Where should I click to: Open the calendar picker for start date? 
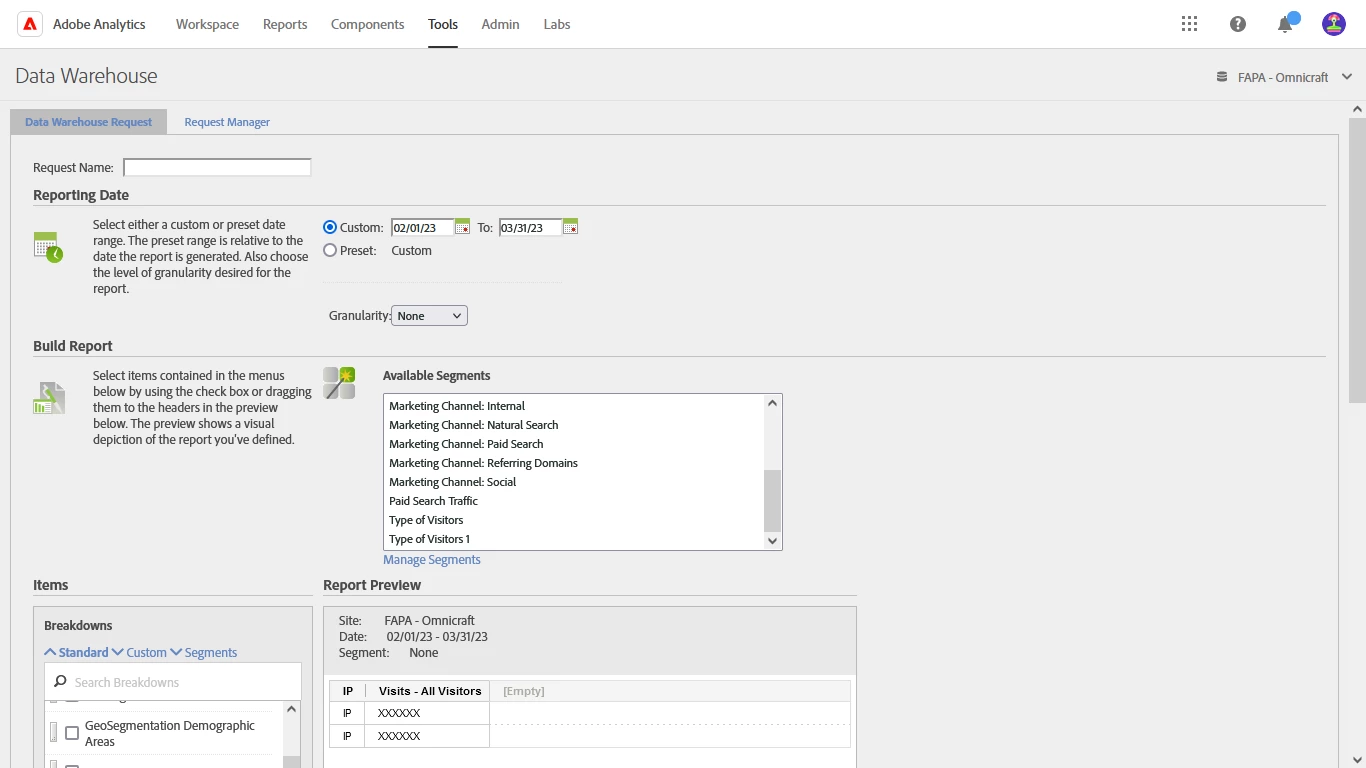[462, 227]
